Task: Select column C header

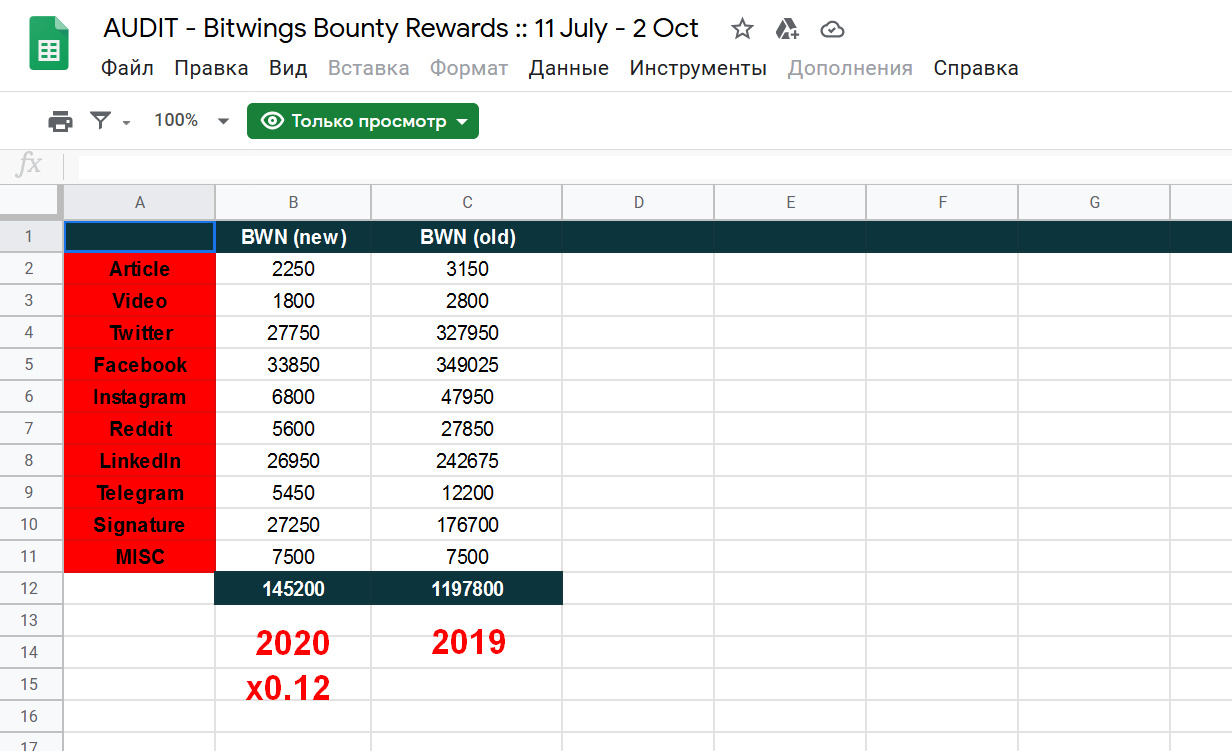Action: tap(467, 202)
